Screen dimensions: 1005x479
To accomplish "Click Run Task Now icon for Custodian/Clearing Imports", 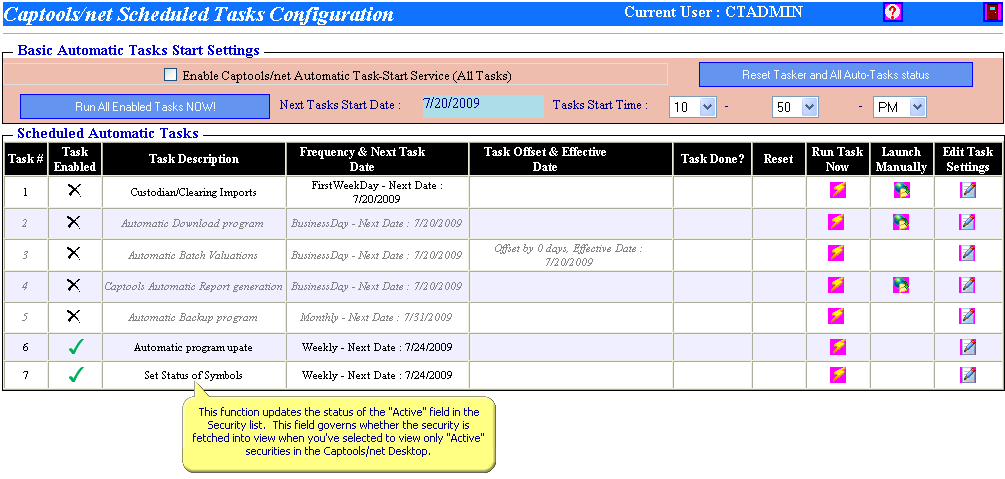I will point(837,191).
